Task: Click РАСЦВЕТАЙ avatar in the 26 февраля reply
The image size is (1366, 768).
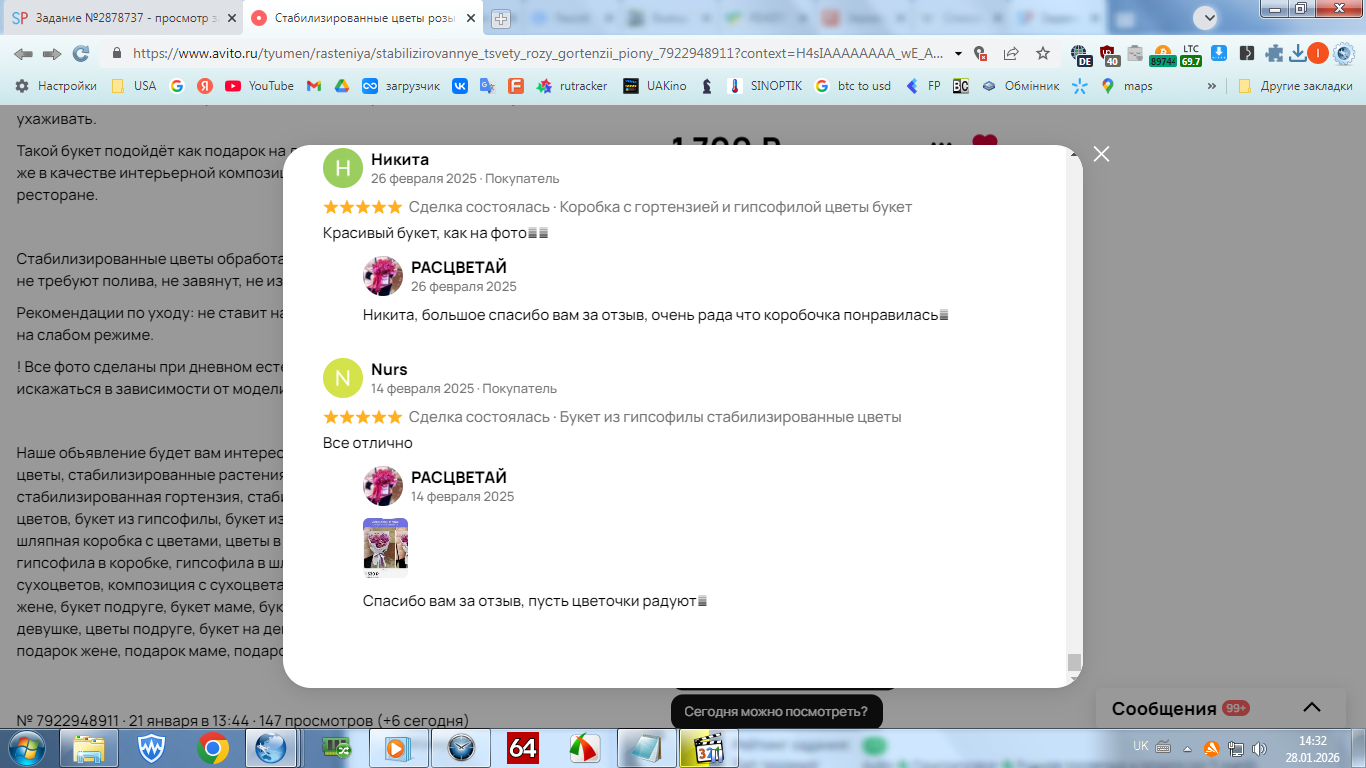Action: point(383,276)
